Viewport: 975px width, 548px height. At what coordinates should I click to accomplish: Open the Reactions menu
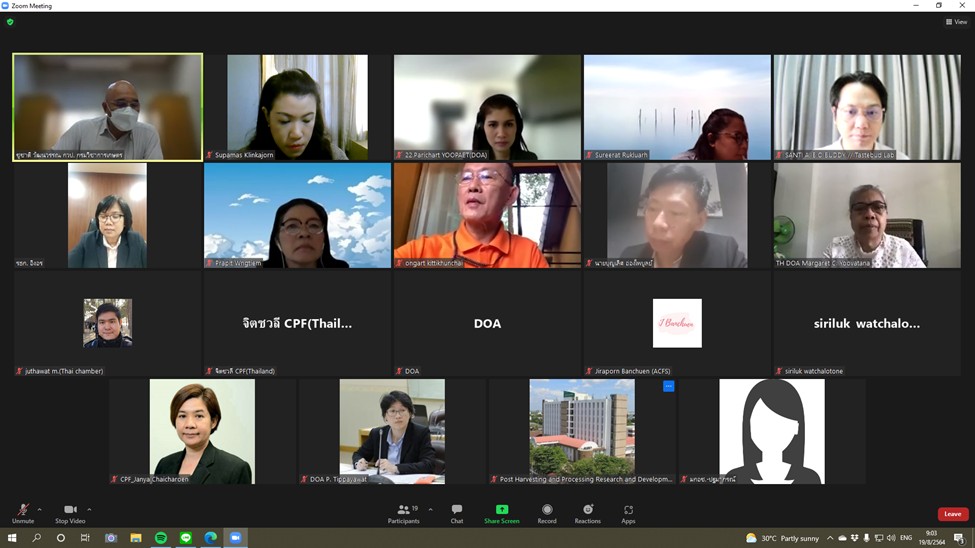[588, 514]
